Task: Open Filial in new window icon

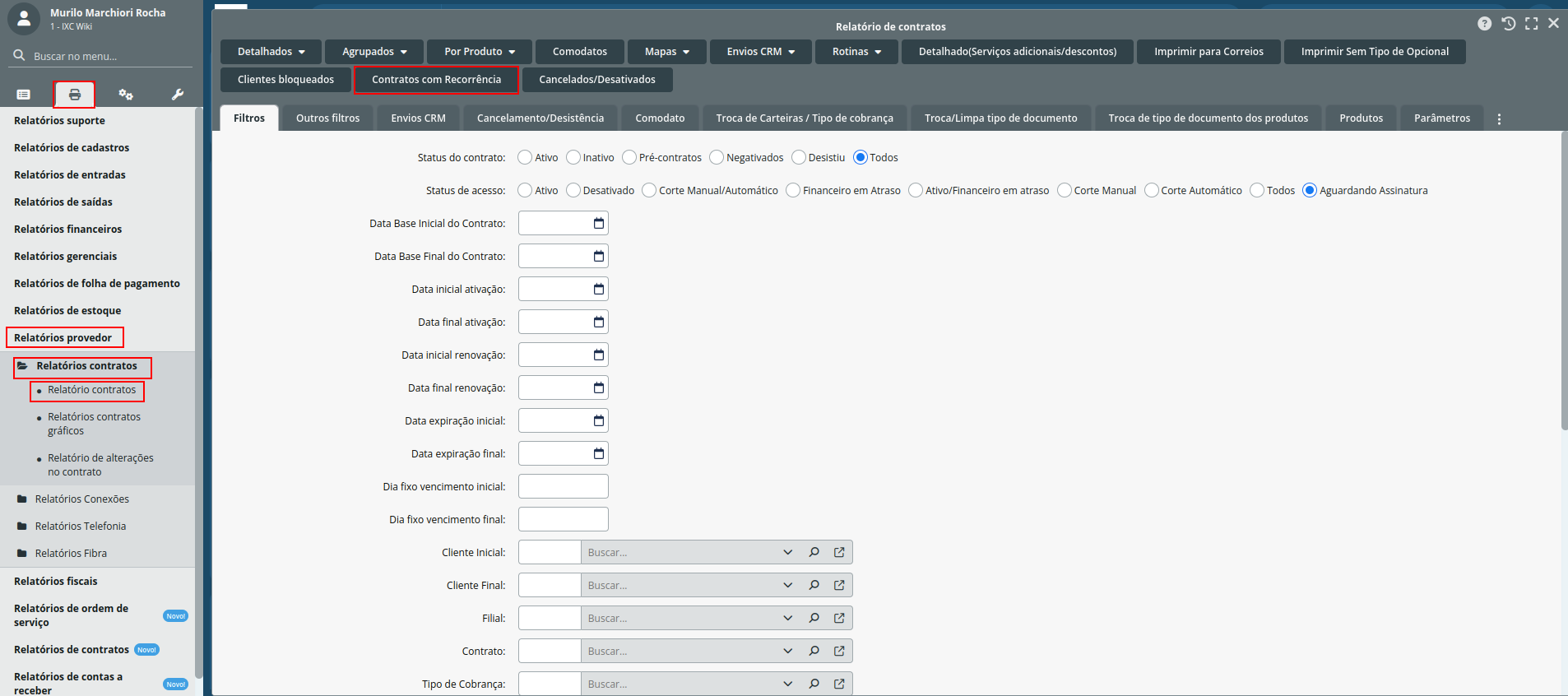Action: pos(839,618)
